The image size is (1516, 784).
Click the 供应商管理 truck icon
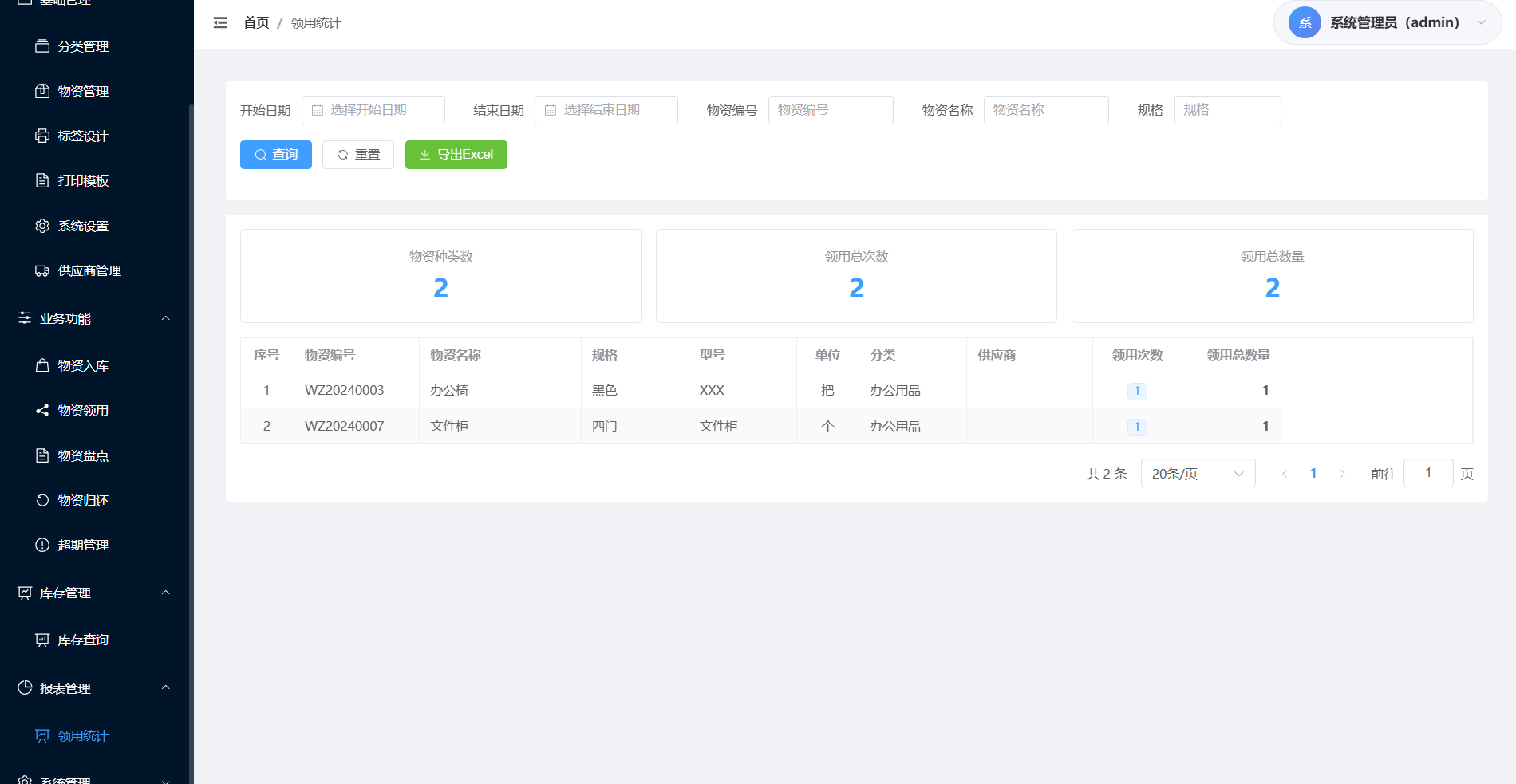coord(42,270)
